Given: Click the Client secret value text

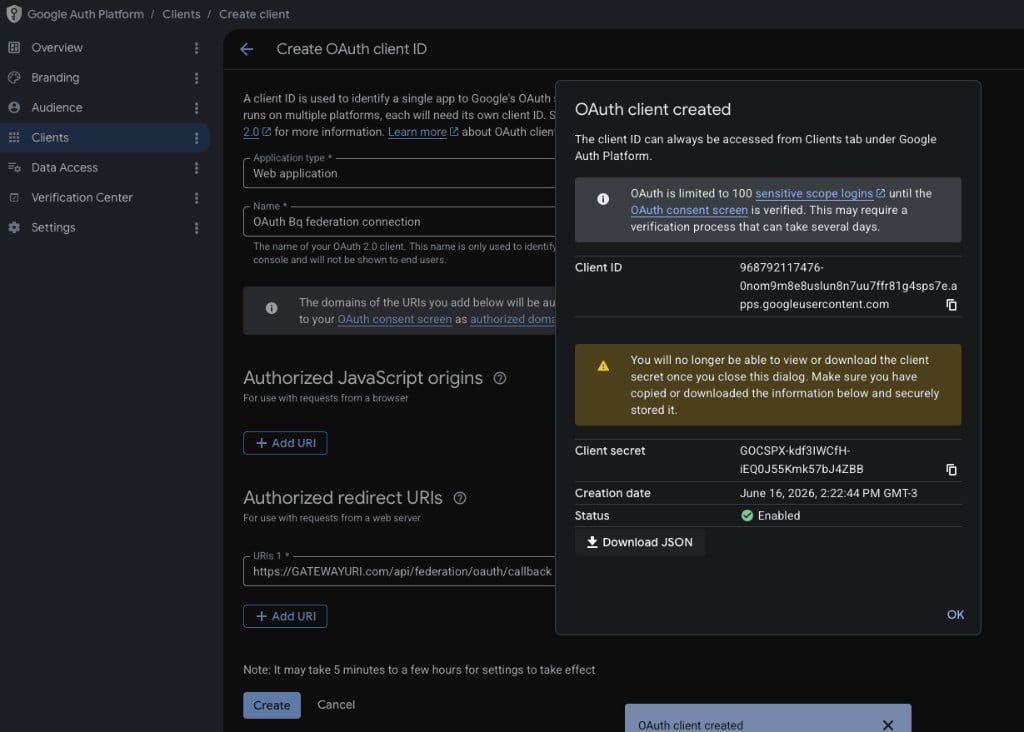Looking at the screenshot, I should 801,460.
